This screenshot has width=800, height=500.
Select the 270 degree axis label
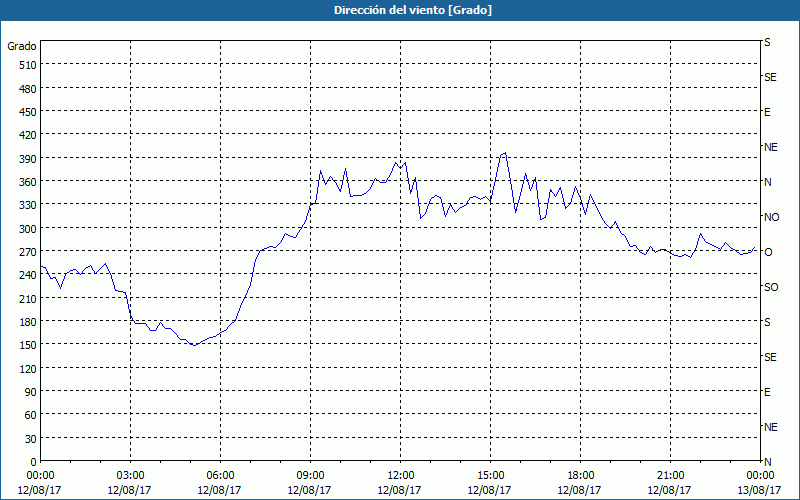click(26, 251)
